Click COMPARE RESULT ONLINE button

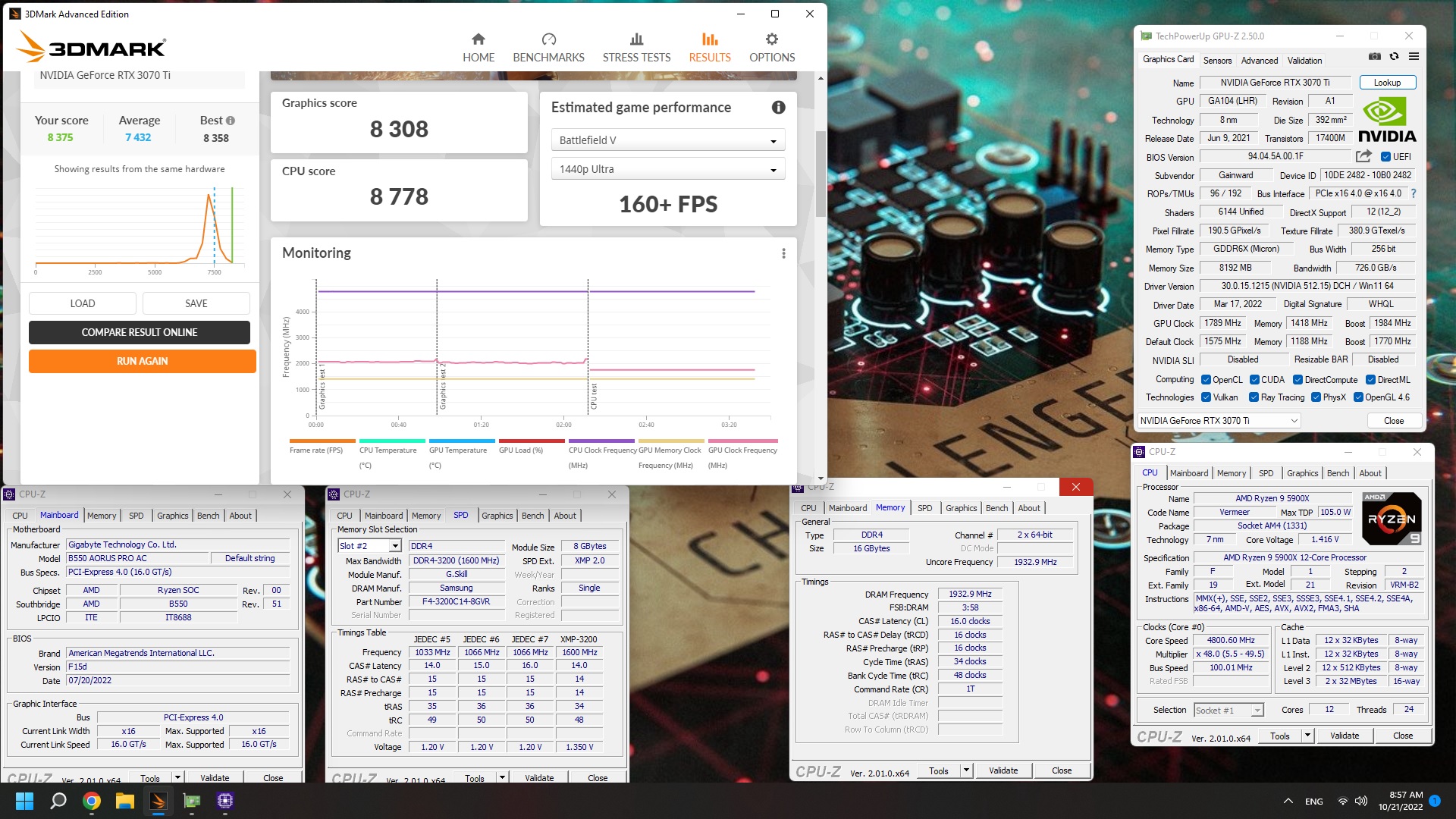click(x=140, y=332)
